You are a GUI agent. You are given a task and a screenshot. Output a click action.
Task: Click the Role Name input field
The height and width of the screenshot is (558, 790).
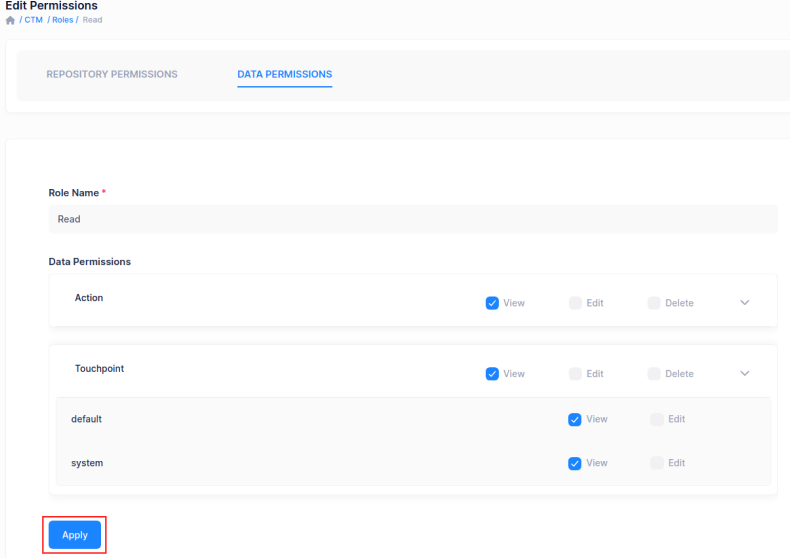413,219
